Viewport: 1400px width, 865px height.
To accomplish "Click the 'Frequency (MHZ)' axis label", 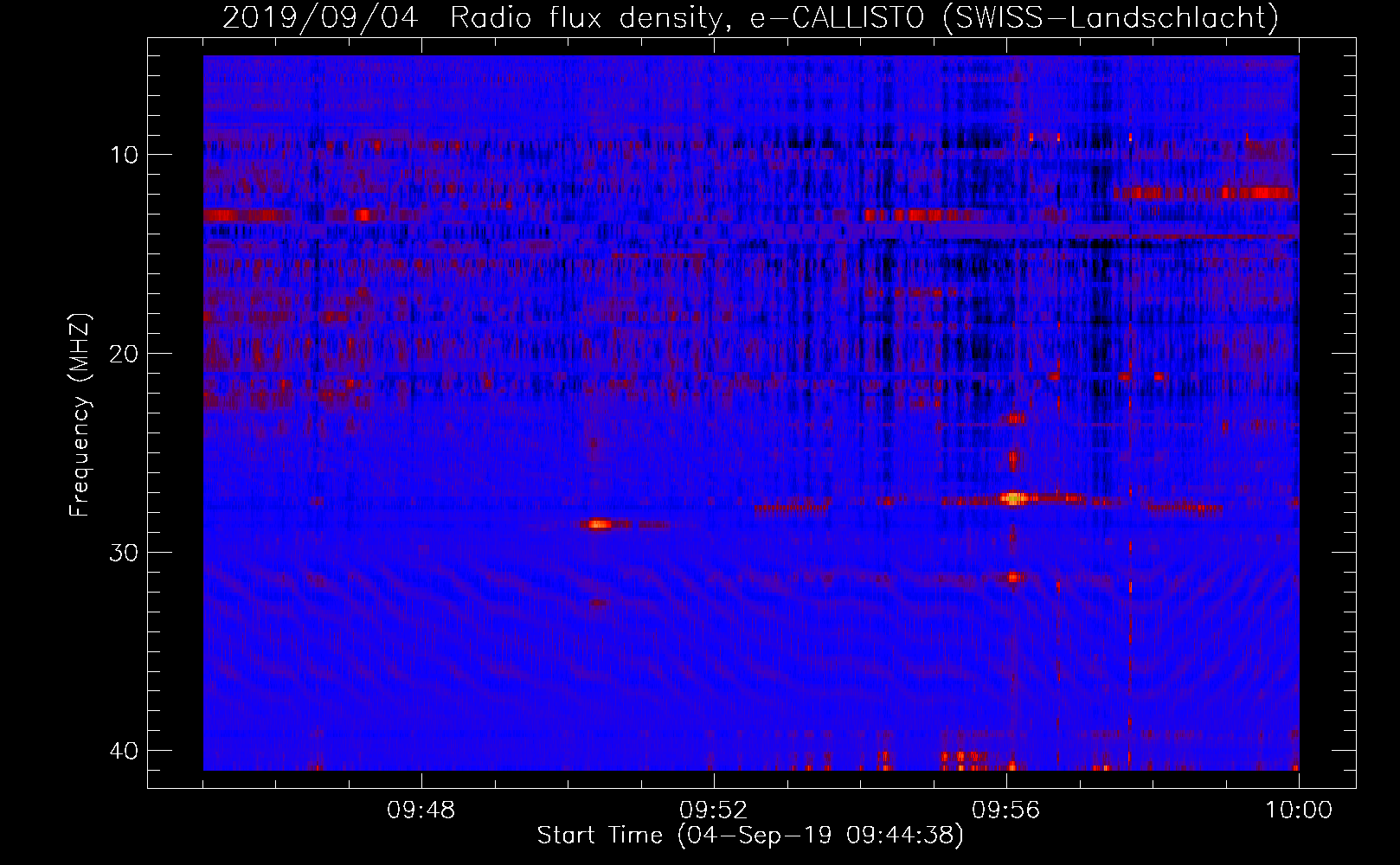I will coord(80,415).
